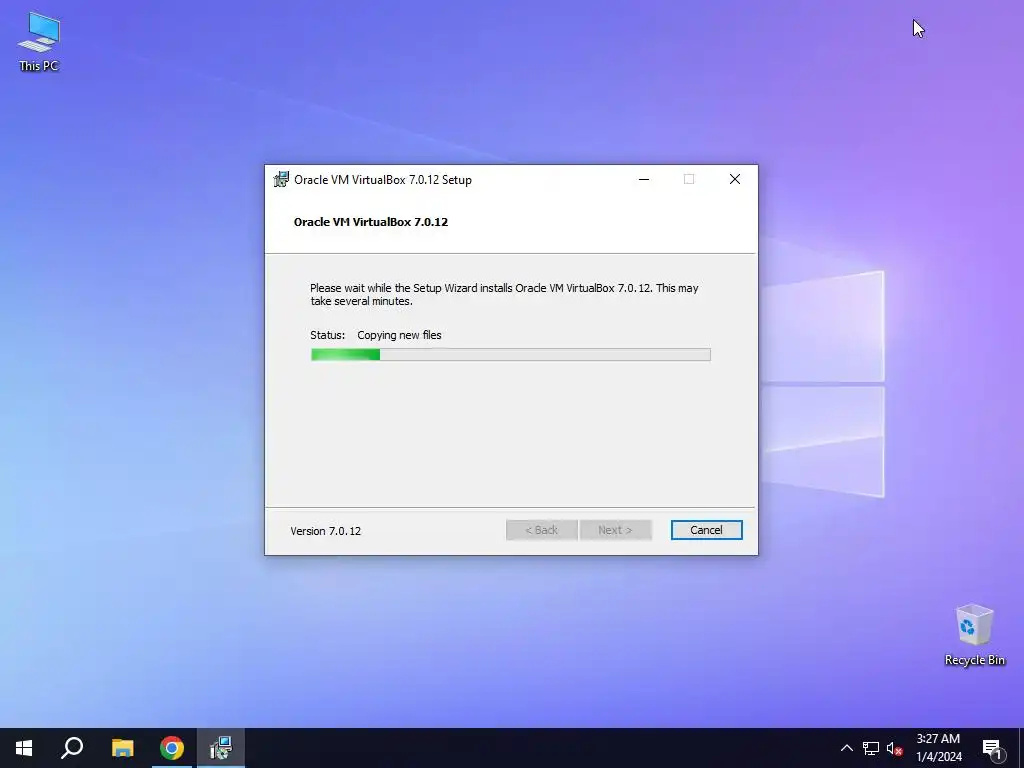Click the muted volume tray icon

[895, 748]
